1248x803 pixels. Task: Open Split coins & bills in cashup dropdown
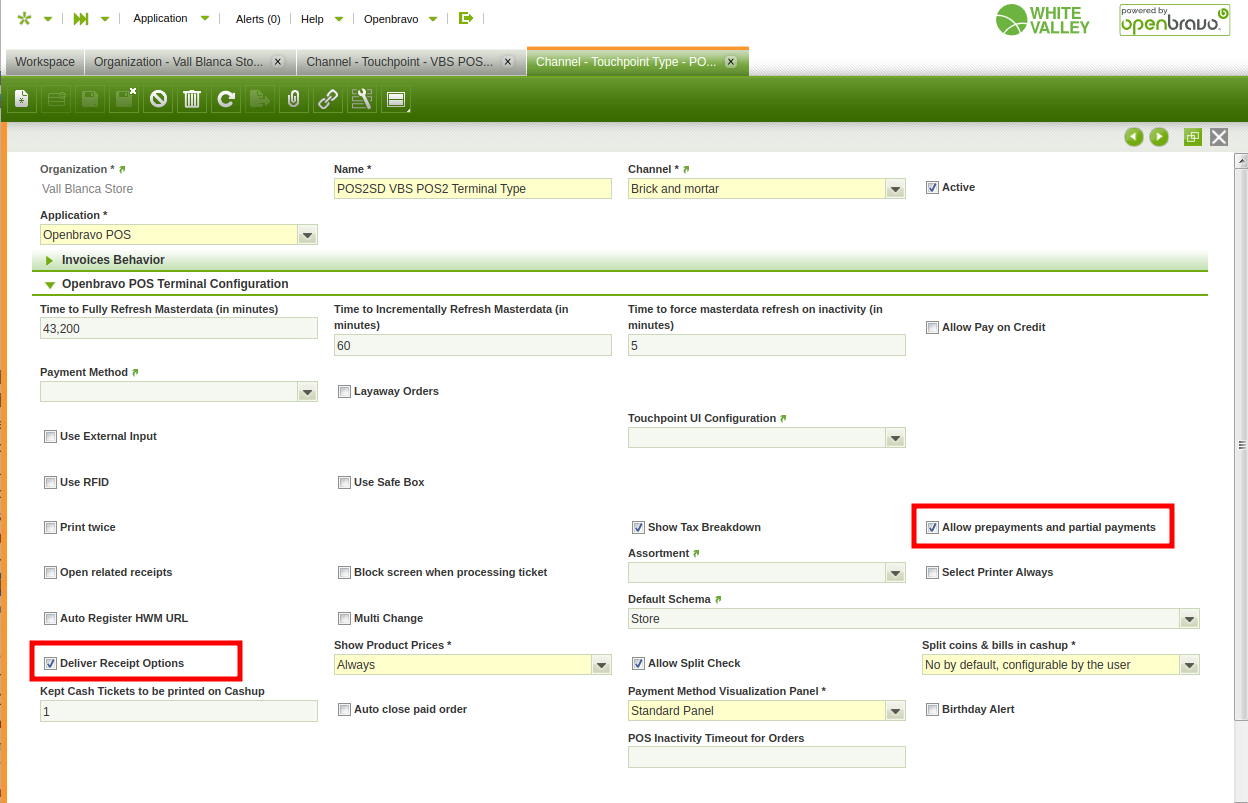pyautogui.click(x=1190, y=665)
